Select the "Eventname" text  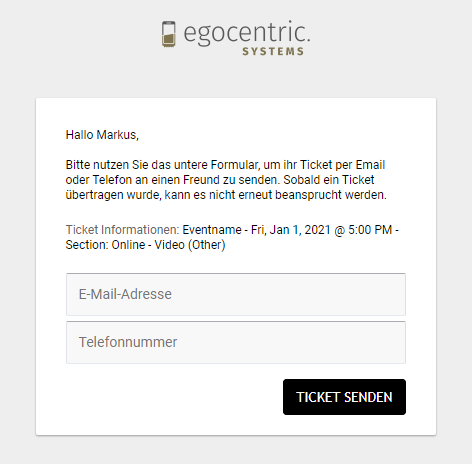pos(212,230)
